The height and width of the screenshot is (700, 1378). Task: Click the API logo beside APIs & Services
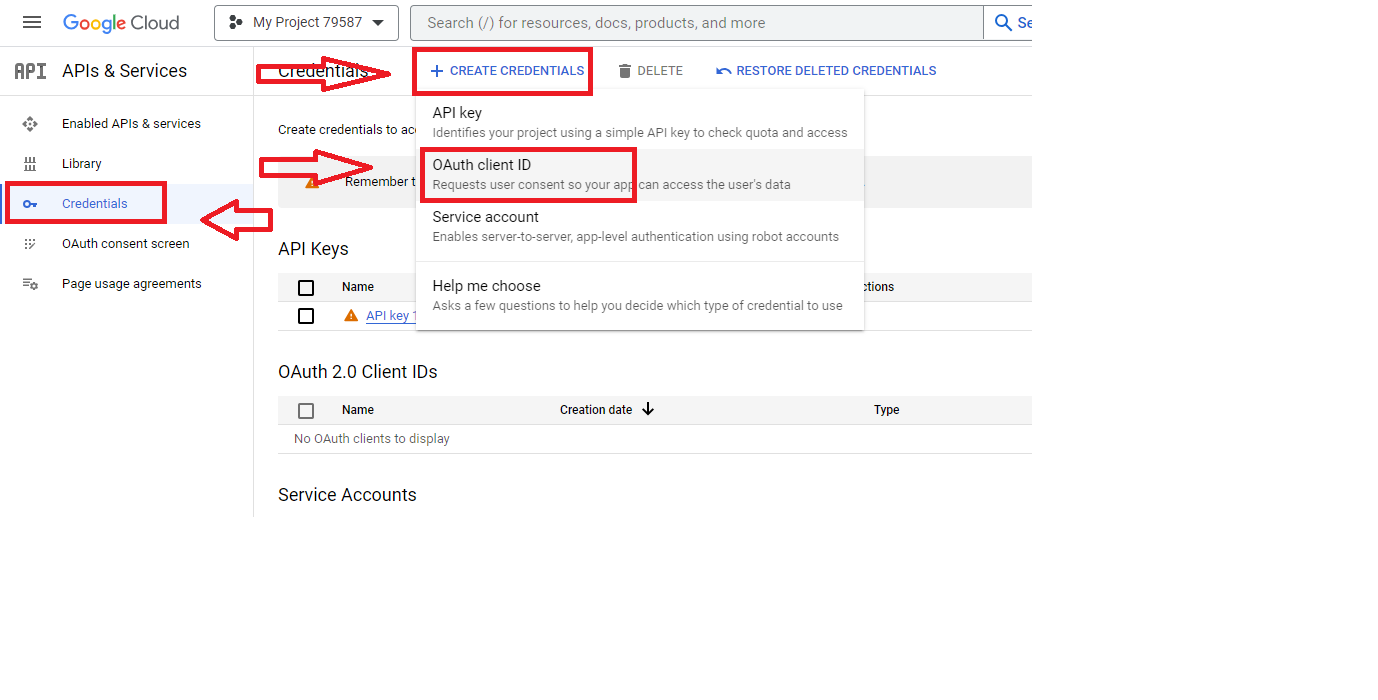coord(30,71)
